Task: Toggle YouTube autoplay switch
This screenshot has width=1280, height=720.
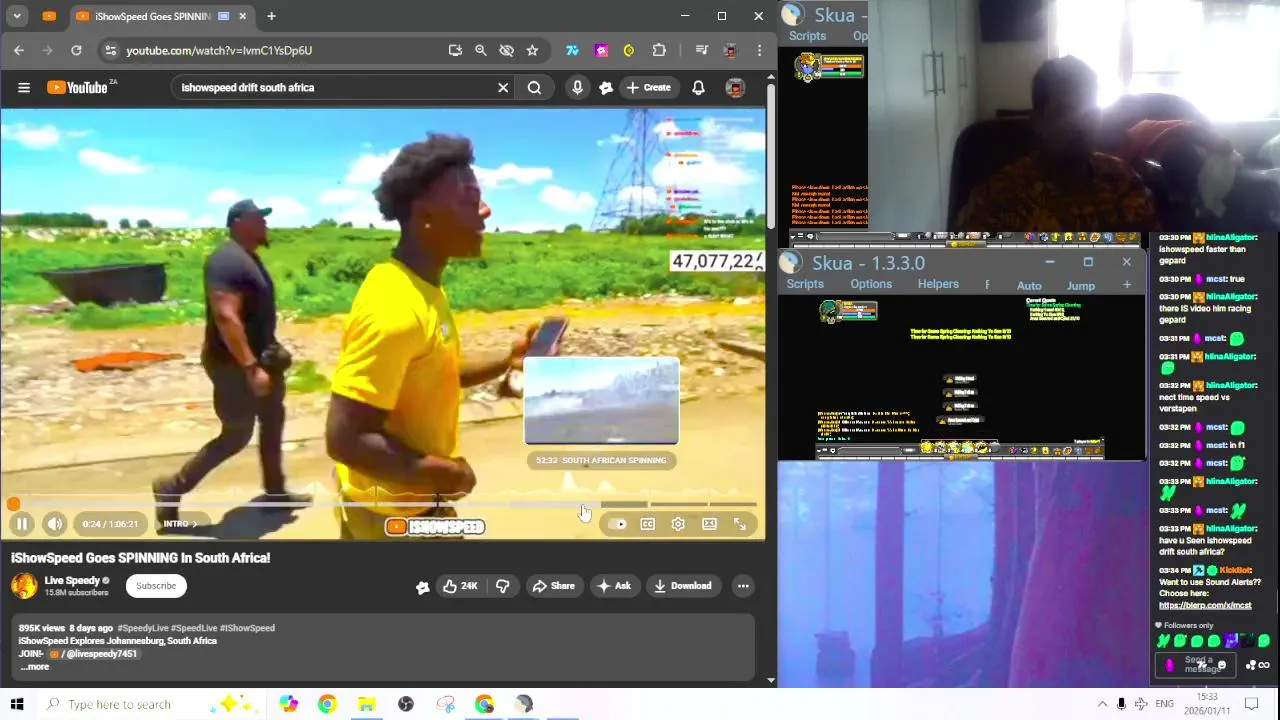Action: pyautogui.click(x=617, y=524)
